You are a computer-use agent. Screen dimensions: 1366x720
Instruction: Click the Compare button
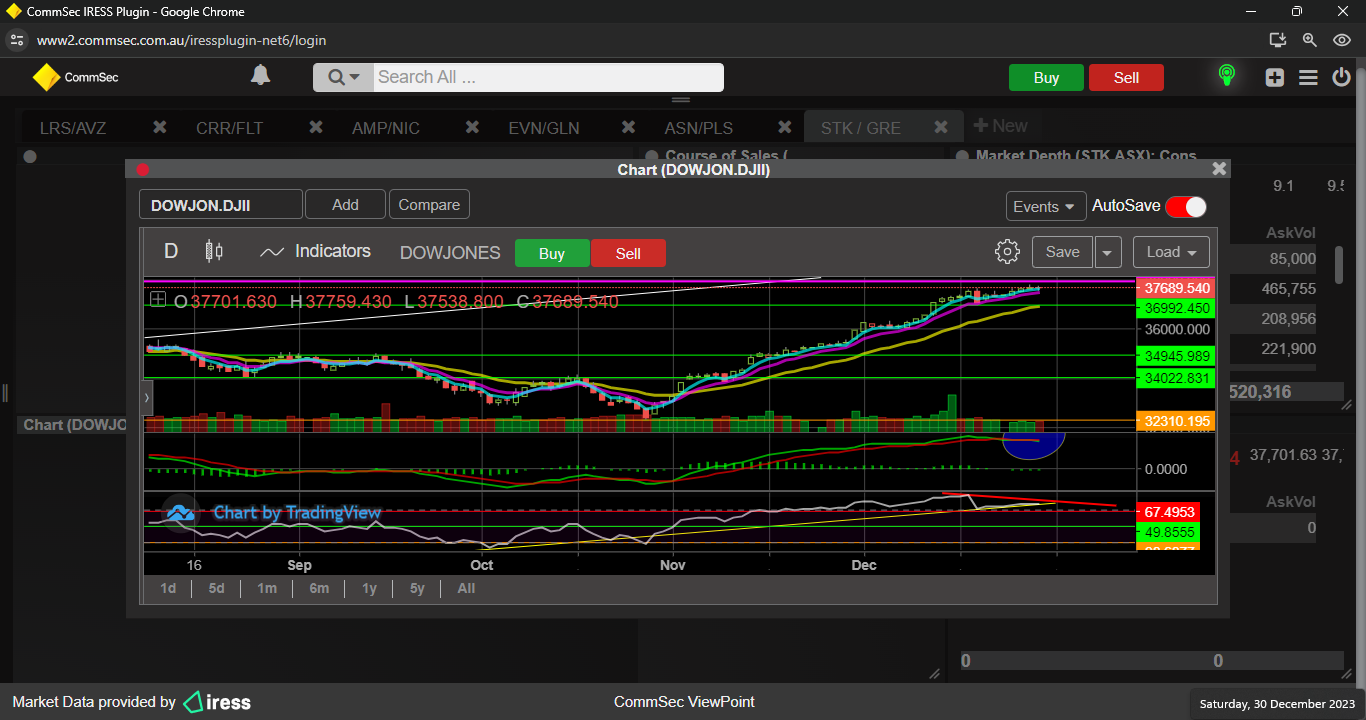tap(429, 205)
